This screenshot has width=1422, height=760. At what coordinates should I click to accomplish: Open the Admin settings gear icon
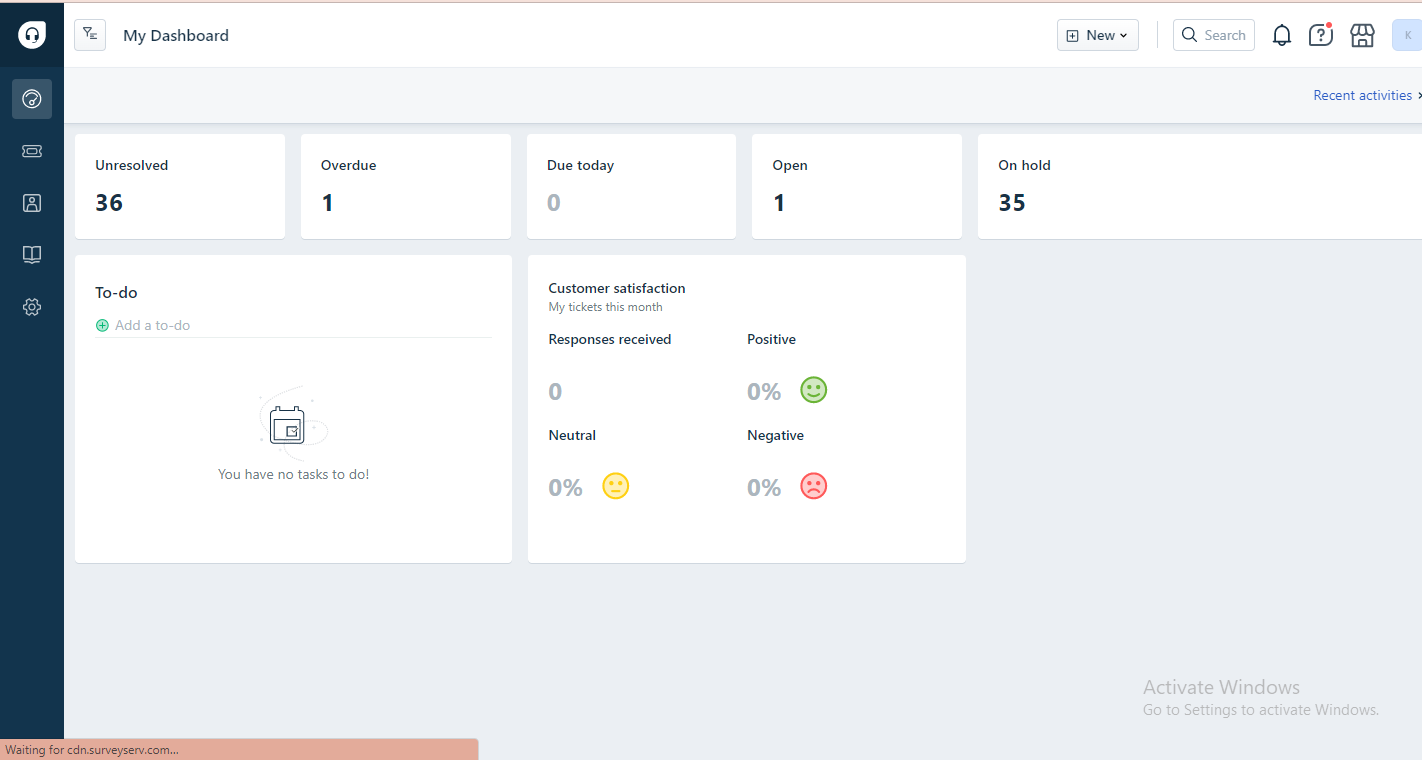pos(32,307)
